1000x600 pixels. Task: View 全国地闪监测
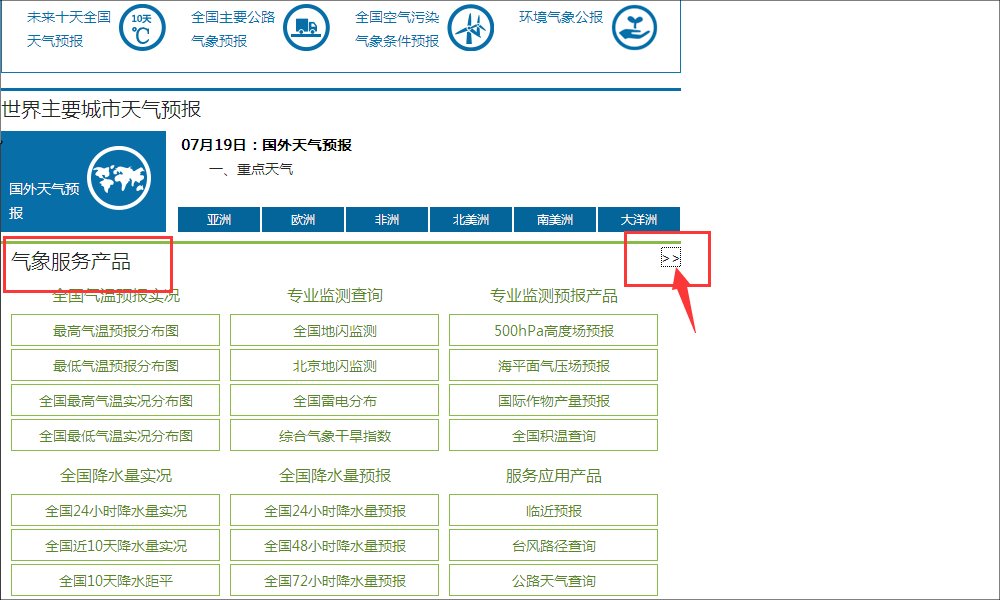pos(333,330)
